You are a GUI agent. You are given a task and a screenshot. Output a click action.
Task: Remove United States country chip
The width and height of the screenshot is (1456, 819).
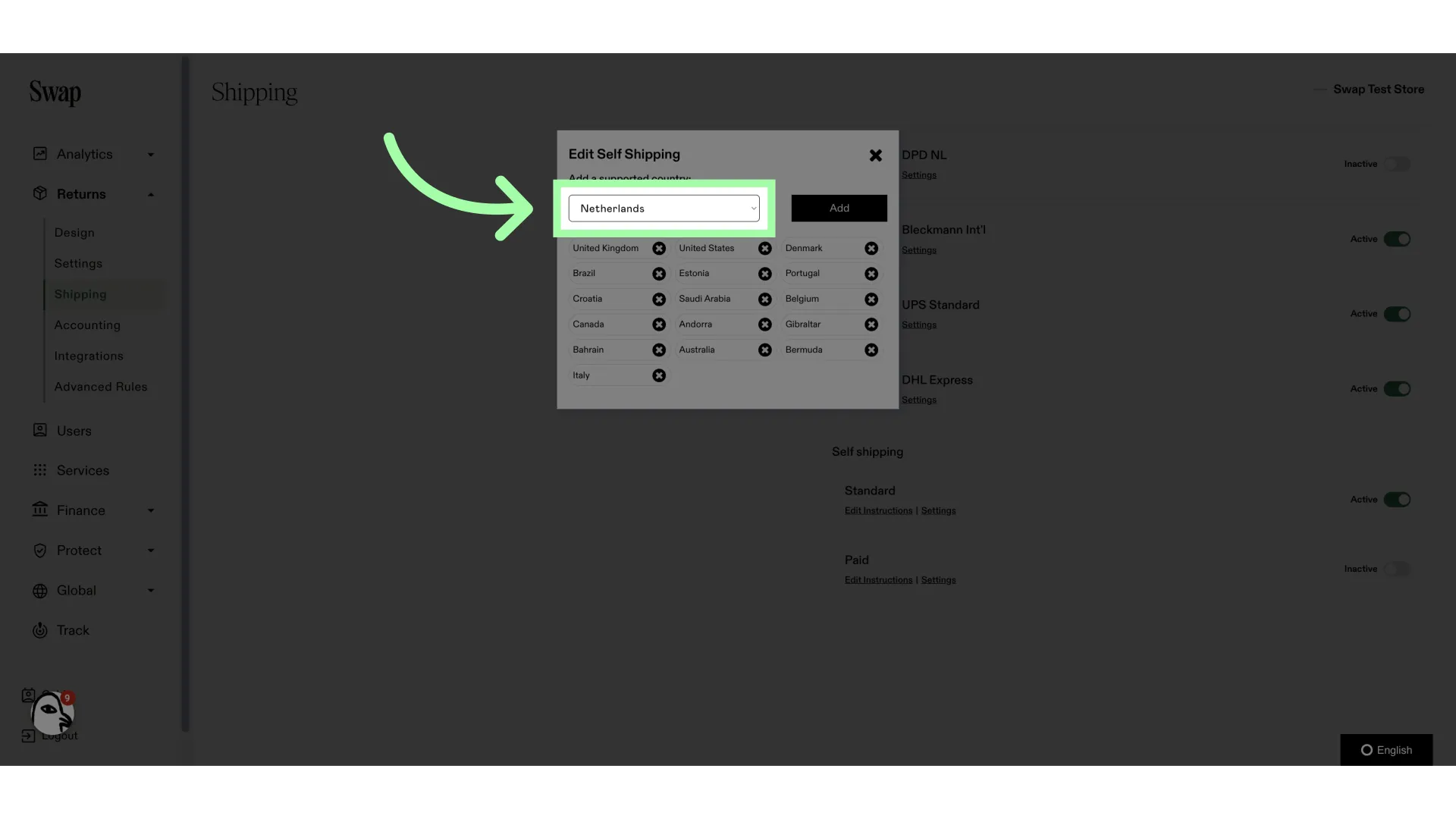tap(764, 248)
